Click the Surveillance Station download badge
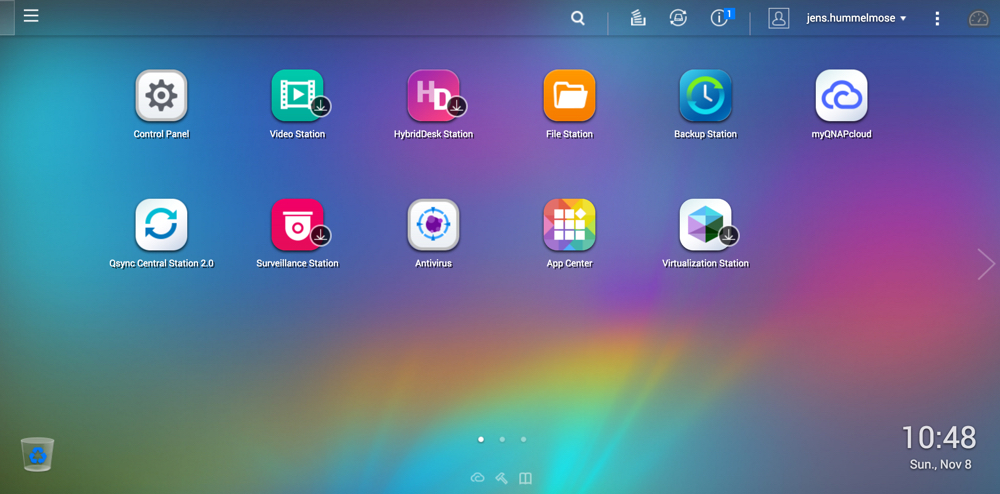Screen dimensions: 1000x494 [x=321, y=235]
